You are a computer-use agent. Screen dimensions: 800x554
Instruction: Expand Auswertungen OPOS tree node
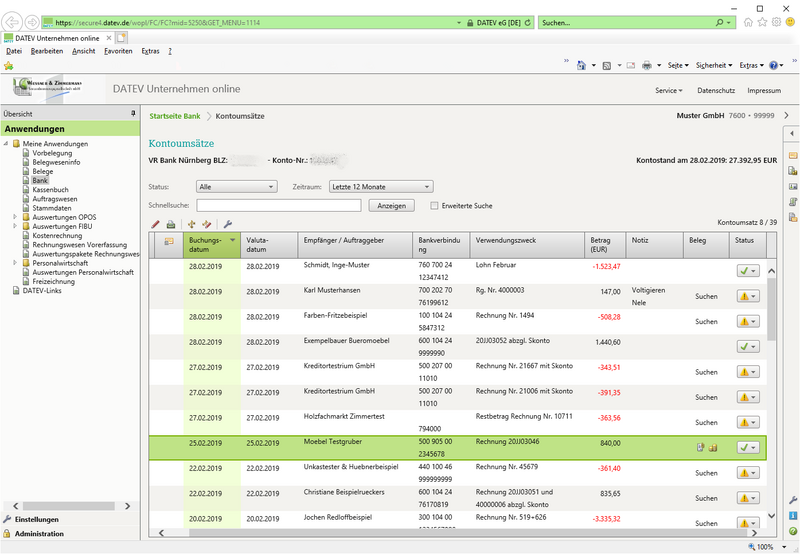pyautogui.click(x=15, y=217)
